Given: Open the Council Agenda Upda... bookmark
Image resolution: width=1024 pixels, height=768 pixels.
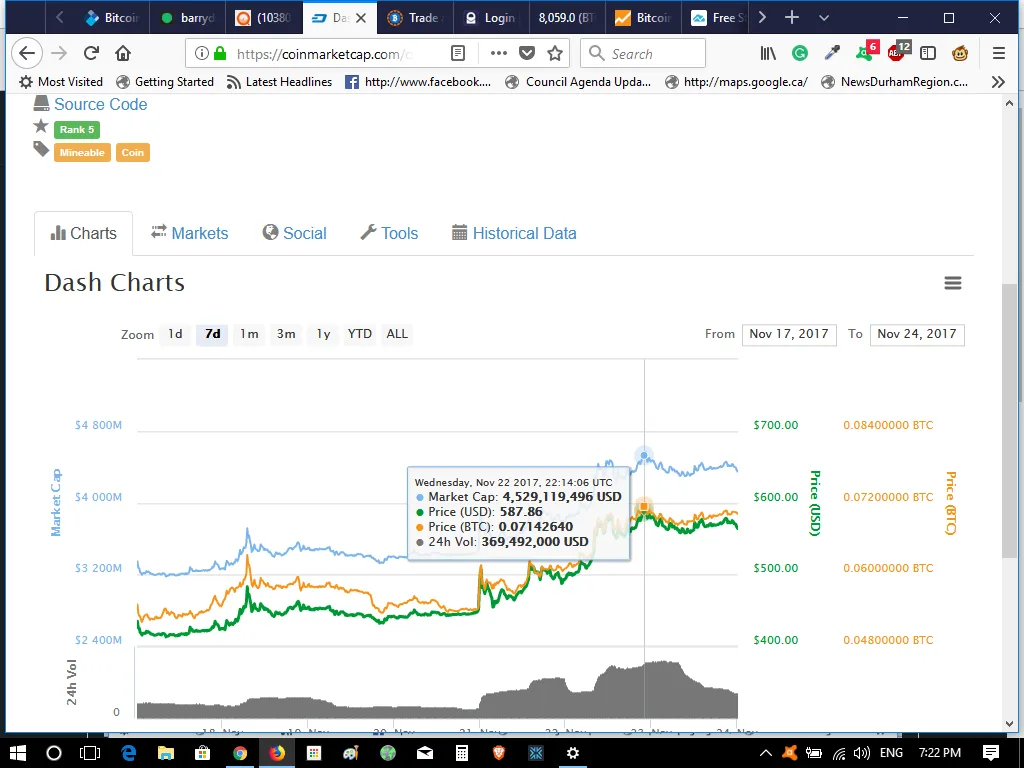Looking at the screenshot, I should tap(579, 82).
